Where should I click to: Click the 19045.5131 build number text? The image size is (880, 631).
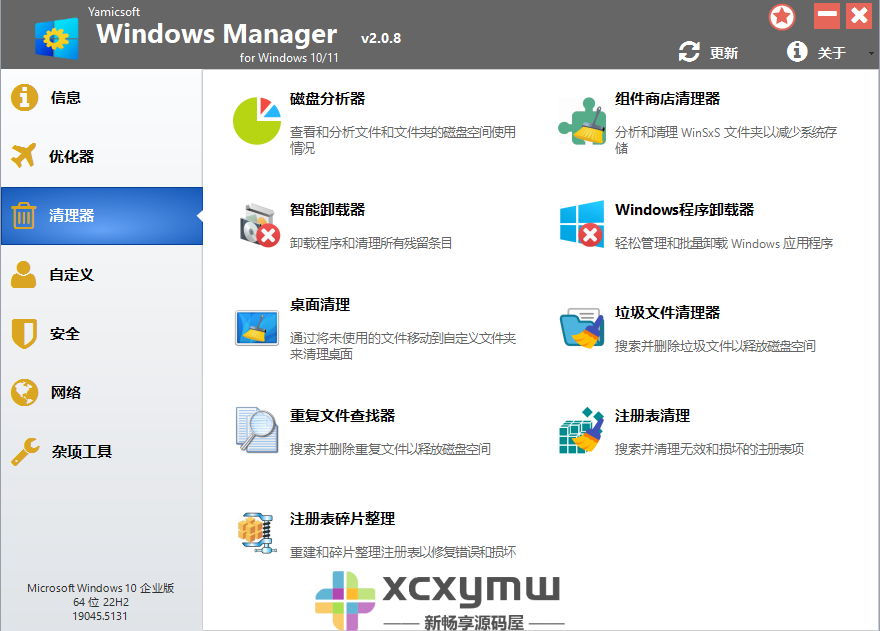[100, 616]
